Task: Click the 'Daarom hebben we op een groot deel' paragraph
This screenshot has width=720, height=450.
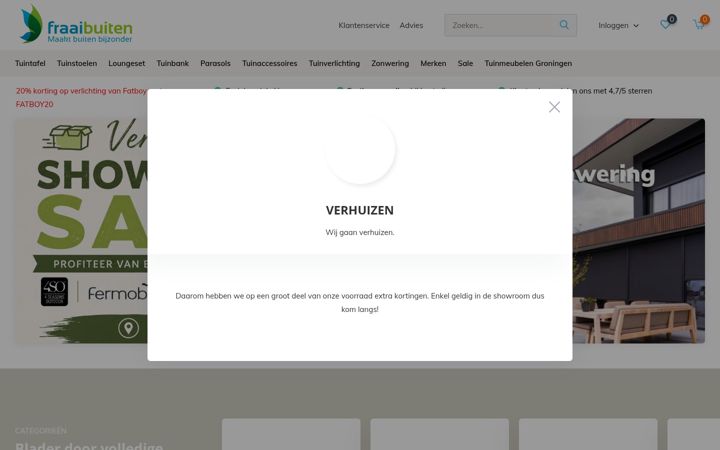Action: point(360,303)
